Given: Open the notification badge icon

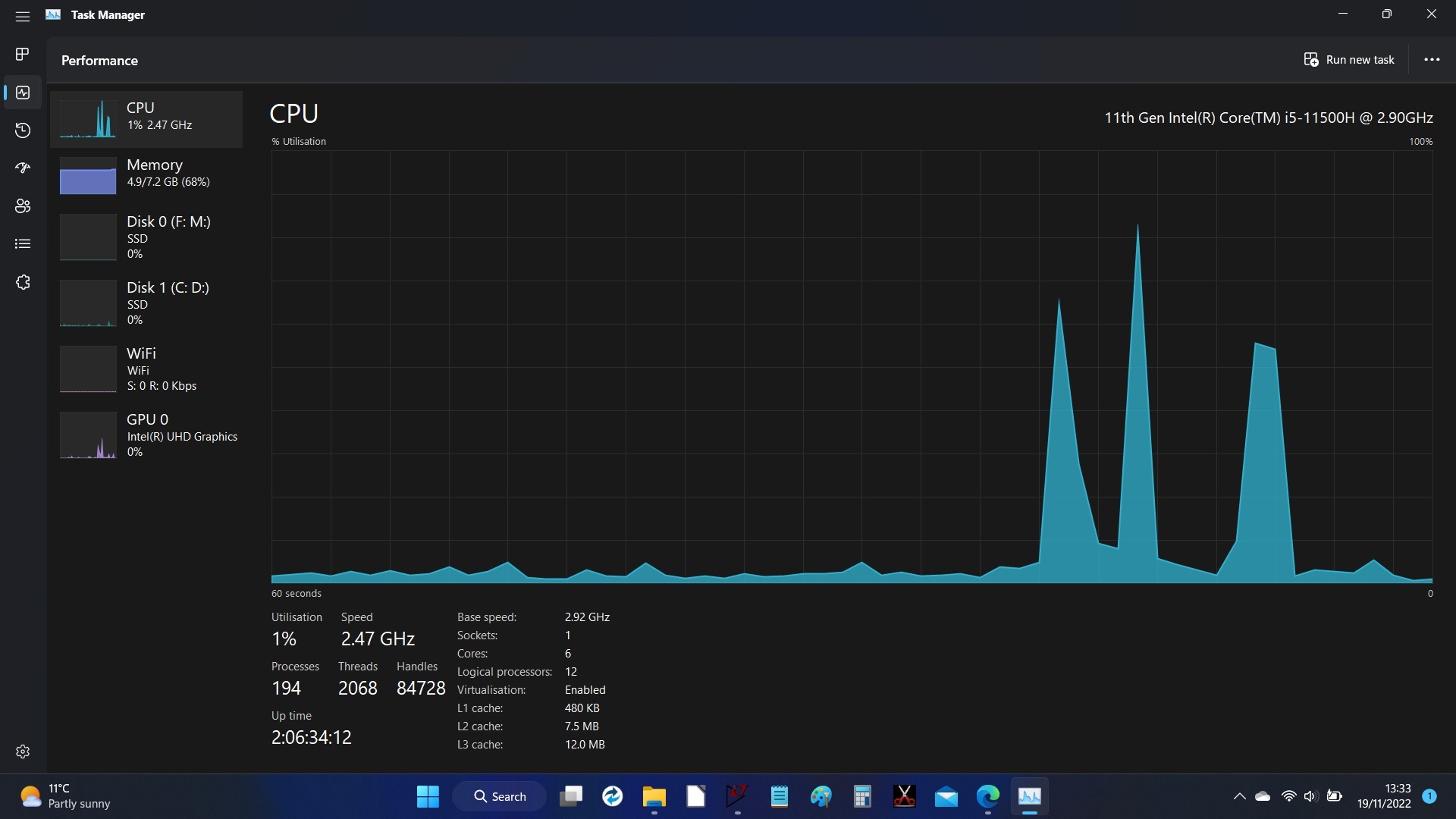Looking at the screenshot, I should click(x=1429, y=796).
